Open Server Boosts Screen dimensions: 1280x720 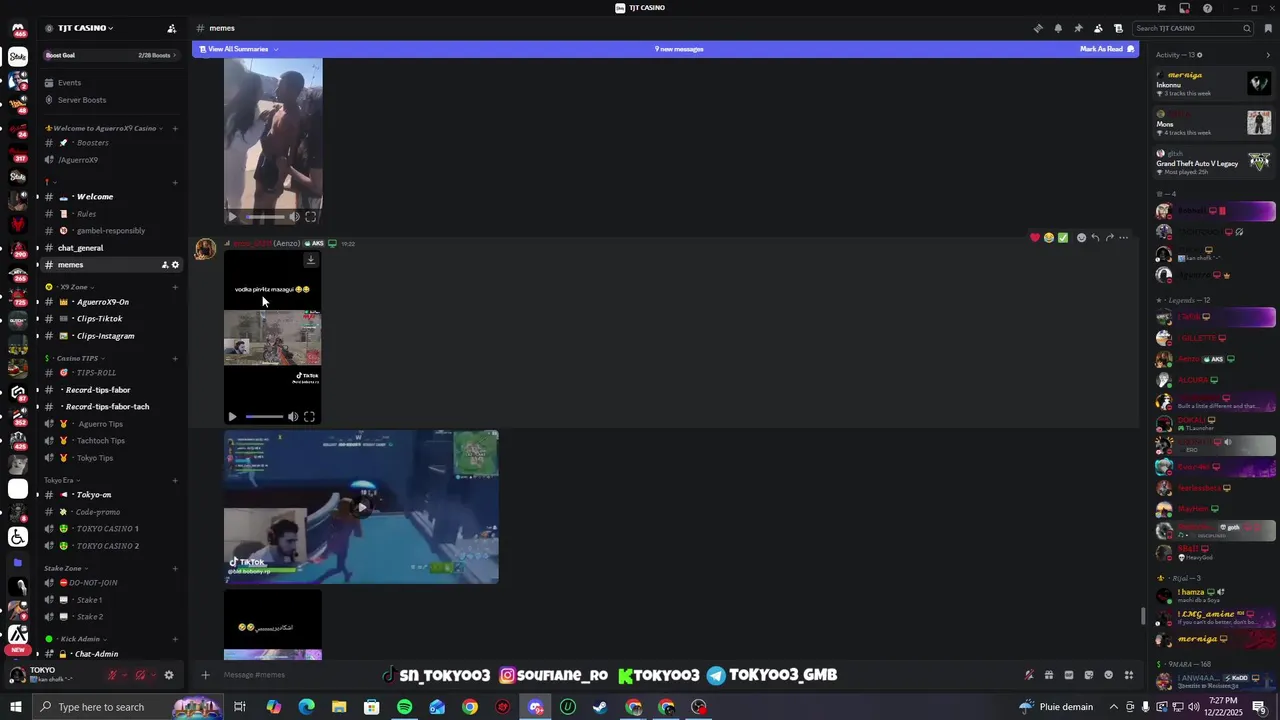[110, 100]
